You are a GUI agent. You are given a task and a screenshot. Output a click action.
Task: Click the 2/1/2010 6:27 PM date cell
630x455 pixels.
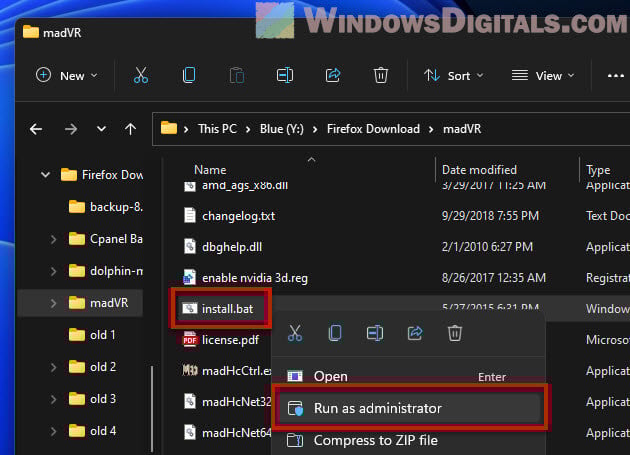(487, 247)
